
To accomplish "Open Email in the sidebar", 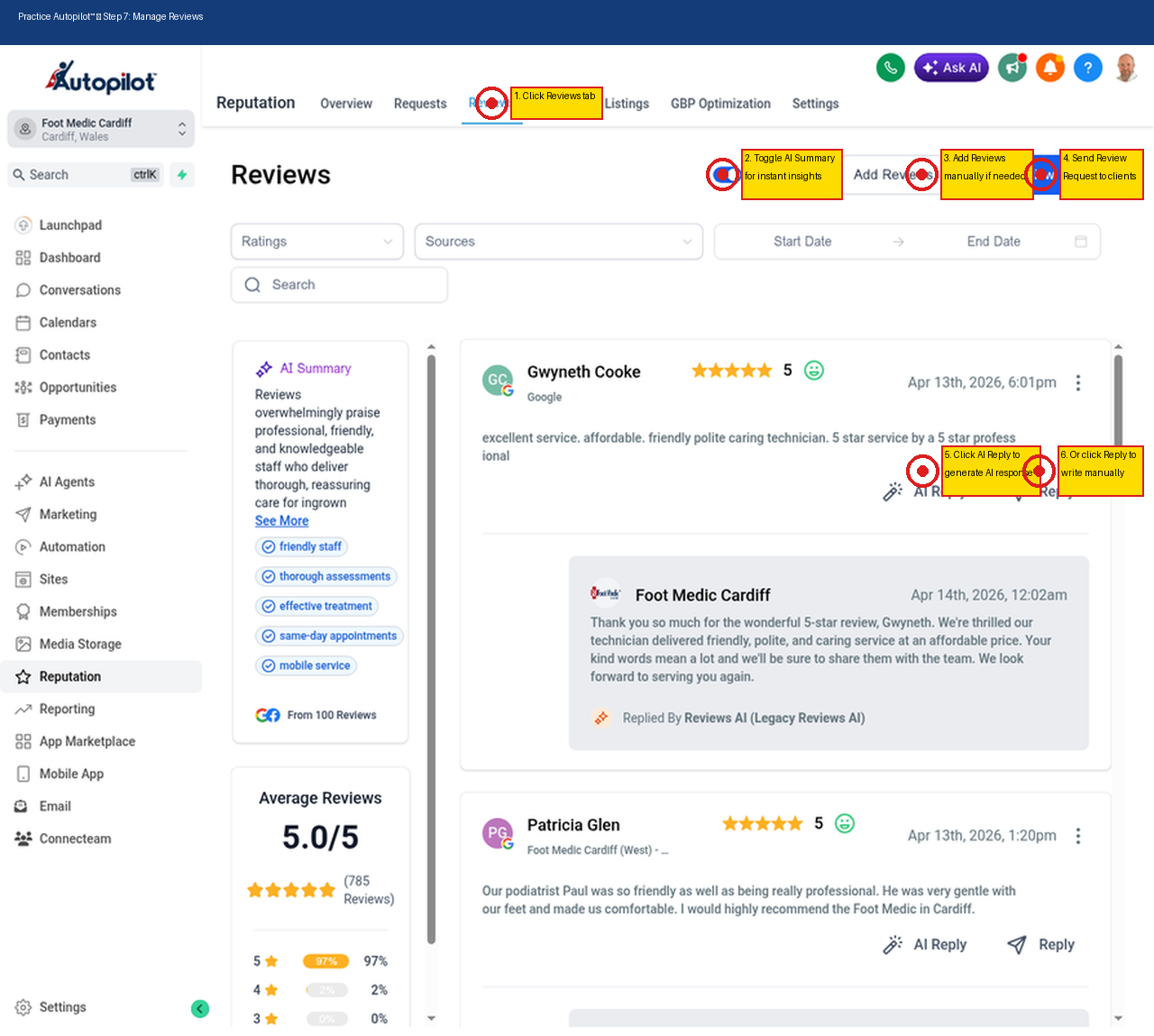I will 55,807.
